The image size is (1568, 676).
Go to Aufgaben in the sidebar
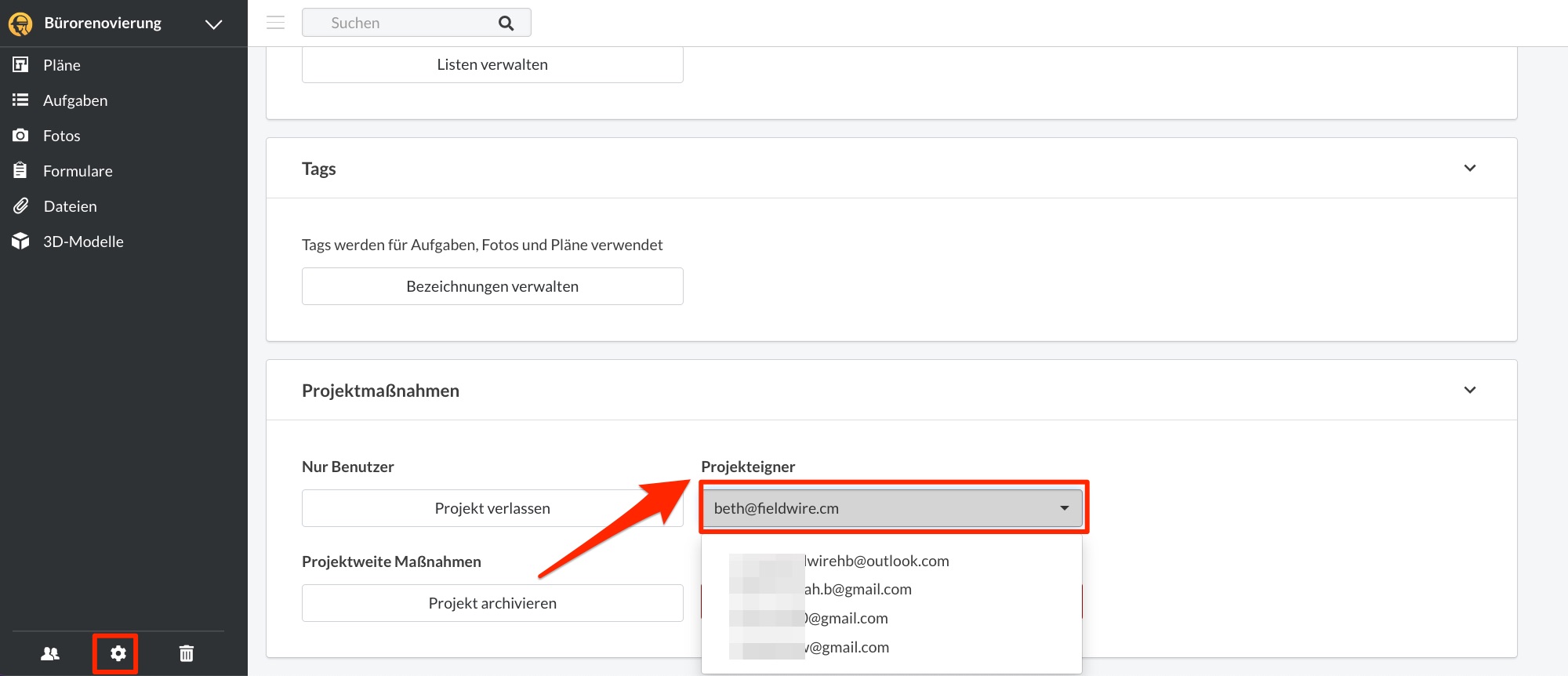coord(74,100)
